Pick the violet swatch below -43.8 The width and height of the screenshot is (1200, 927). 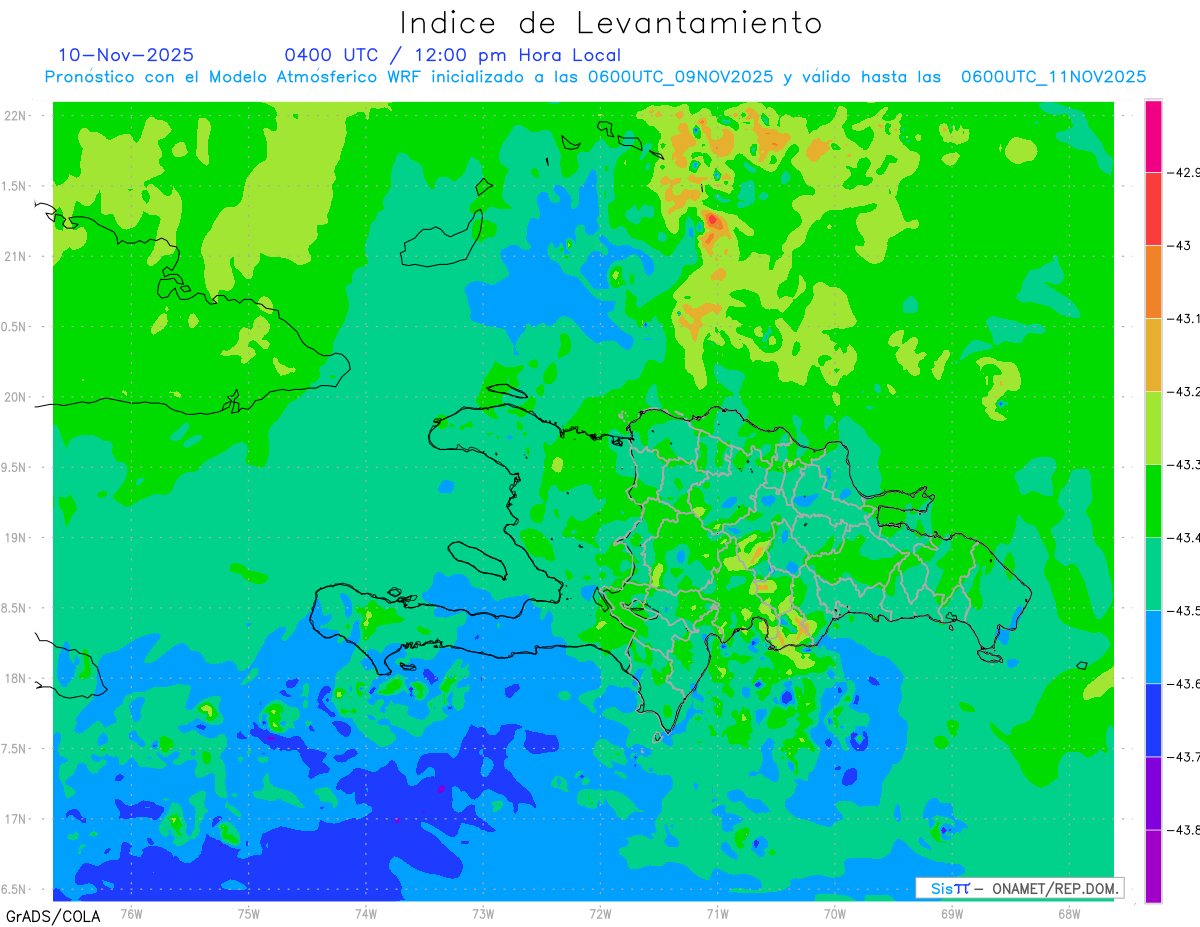point(1153,866)
